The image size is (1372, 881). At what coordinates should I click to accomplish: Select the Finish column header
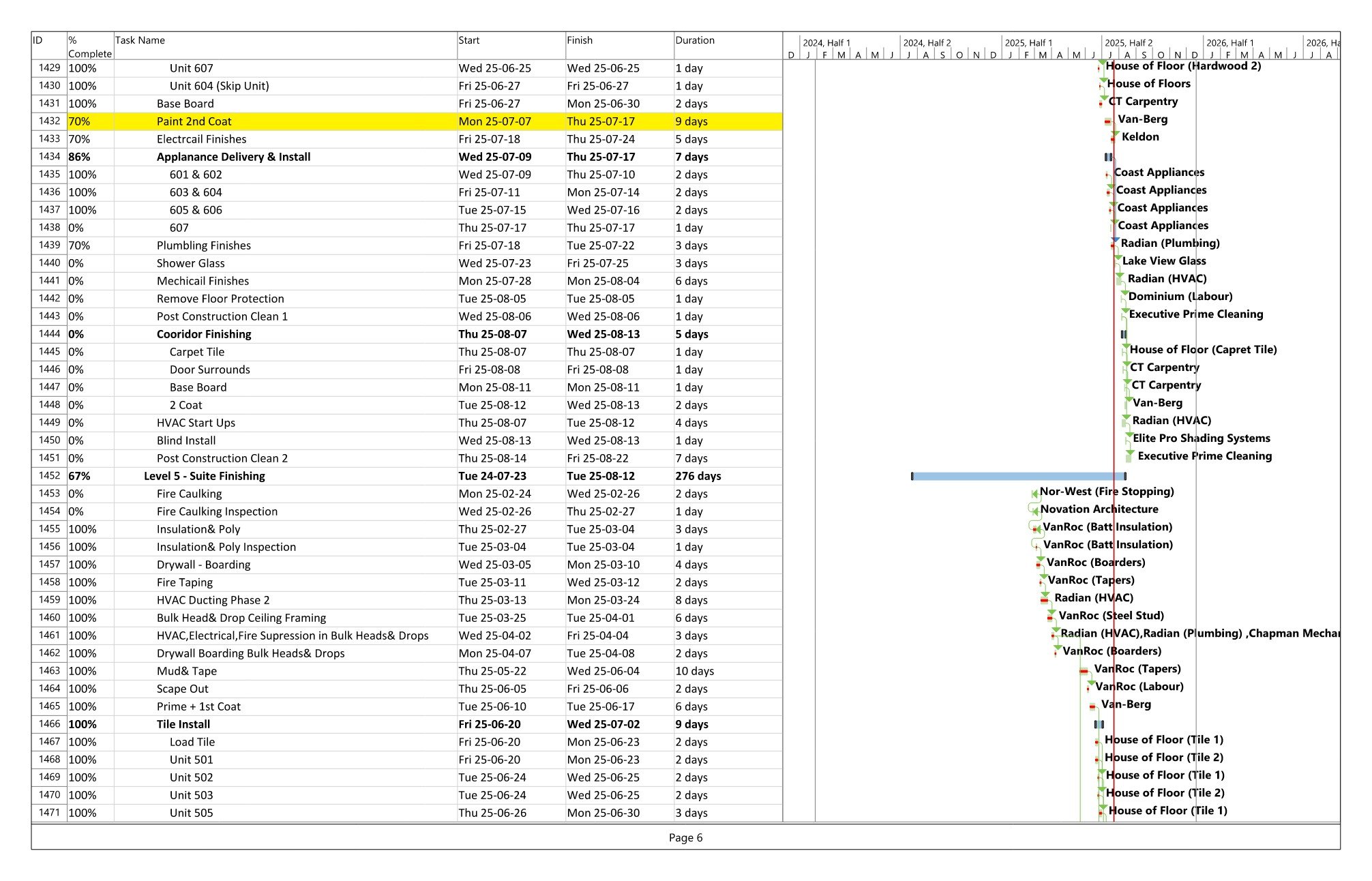click(579, 40)
